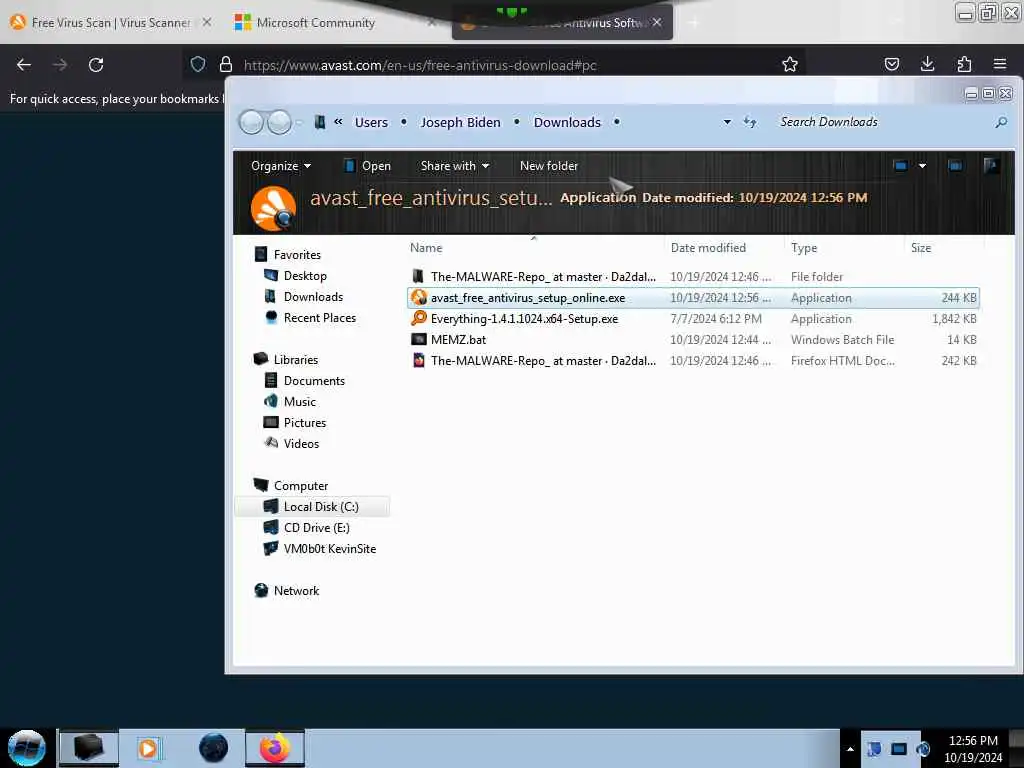Open the Pictures library
This screenshot has height=768, width=1024.
coord(304,423)
